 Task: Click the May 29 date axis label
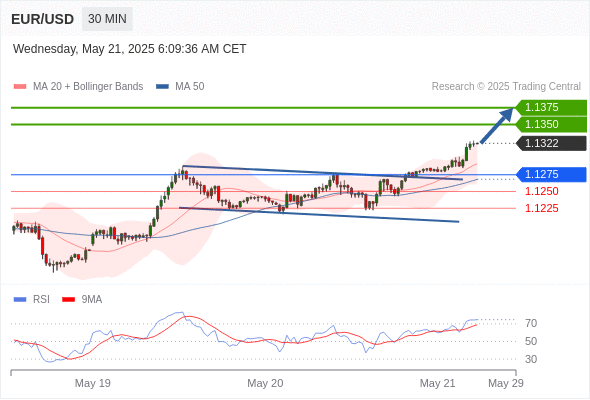pyautogui.click(x=506, y=383)
